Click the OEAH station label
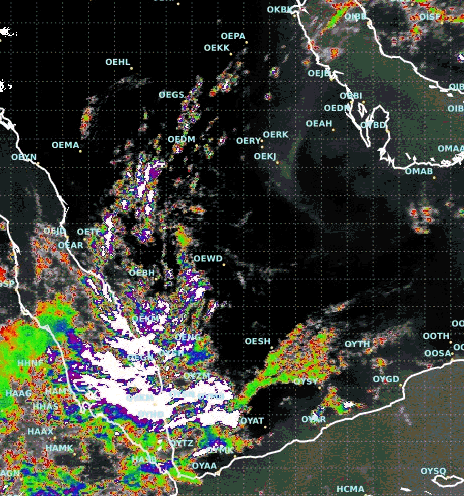 pyautogui.click(x=319, y=124)
